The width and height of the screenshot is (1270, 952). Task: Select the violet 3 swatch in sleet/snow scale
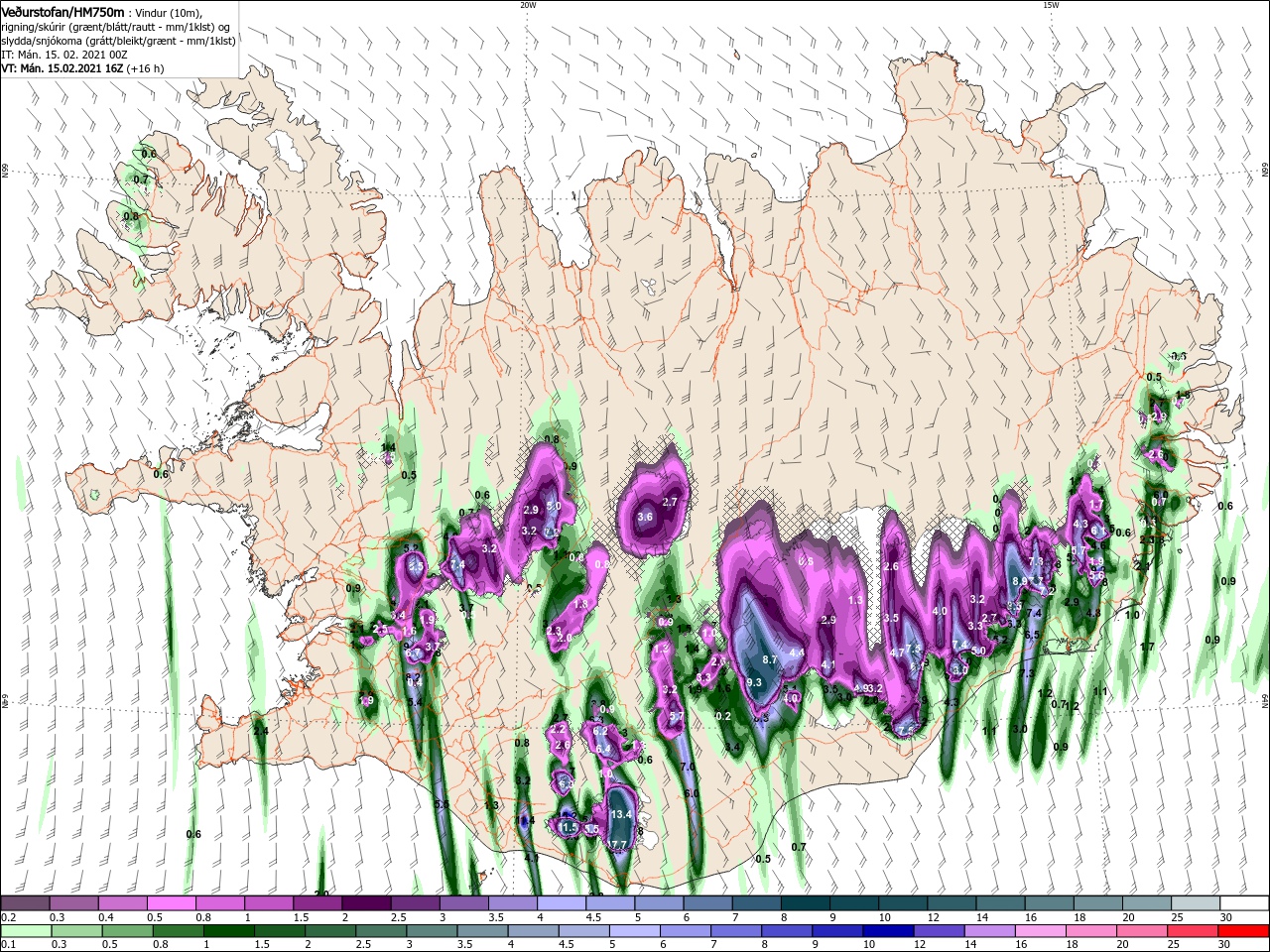click(462, 903)
